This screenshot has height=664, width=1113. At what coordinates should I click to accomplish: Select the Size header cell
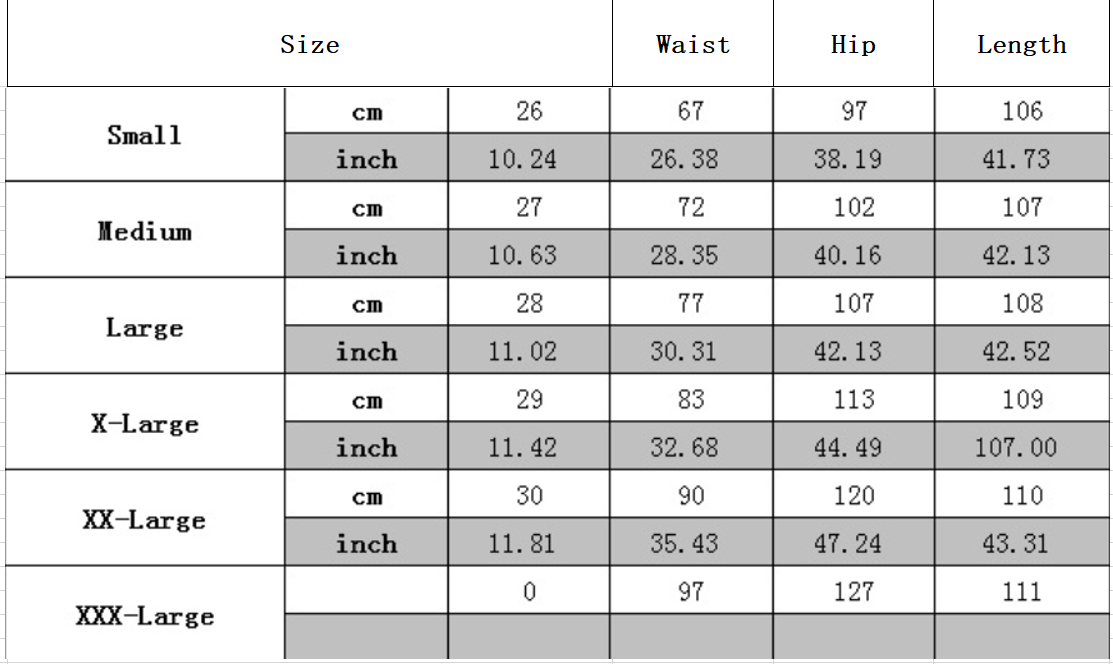[309, 44]
